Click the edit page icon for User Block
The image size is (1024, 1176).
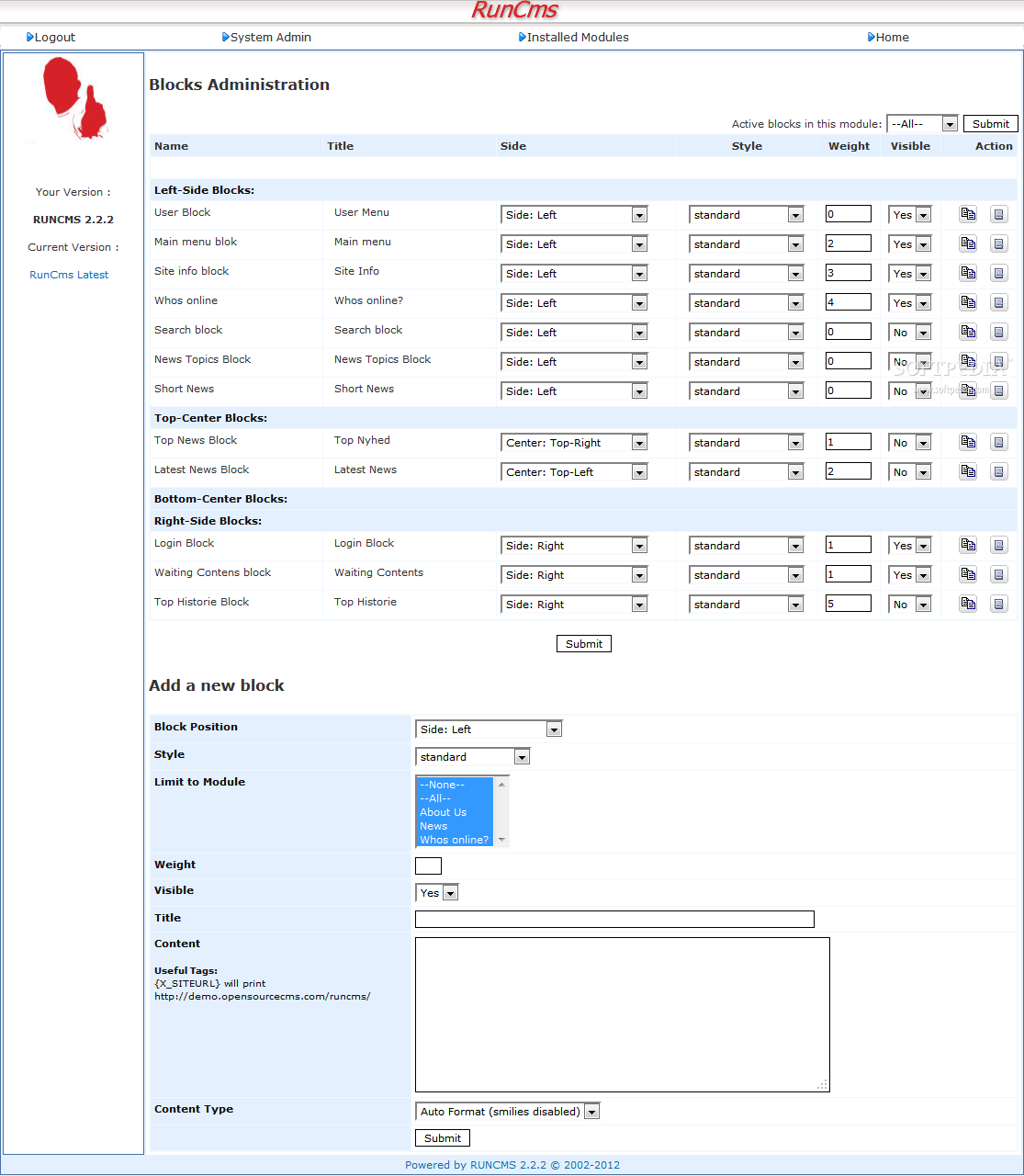999,214
